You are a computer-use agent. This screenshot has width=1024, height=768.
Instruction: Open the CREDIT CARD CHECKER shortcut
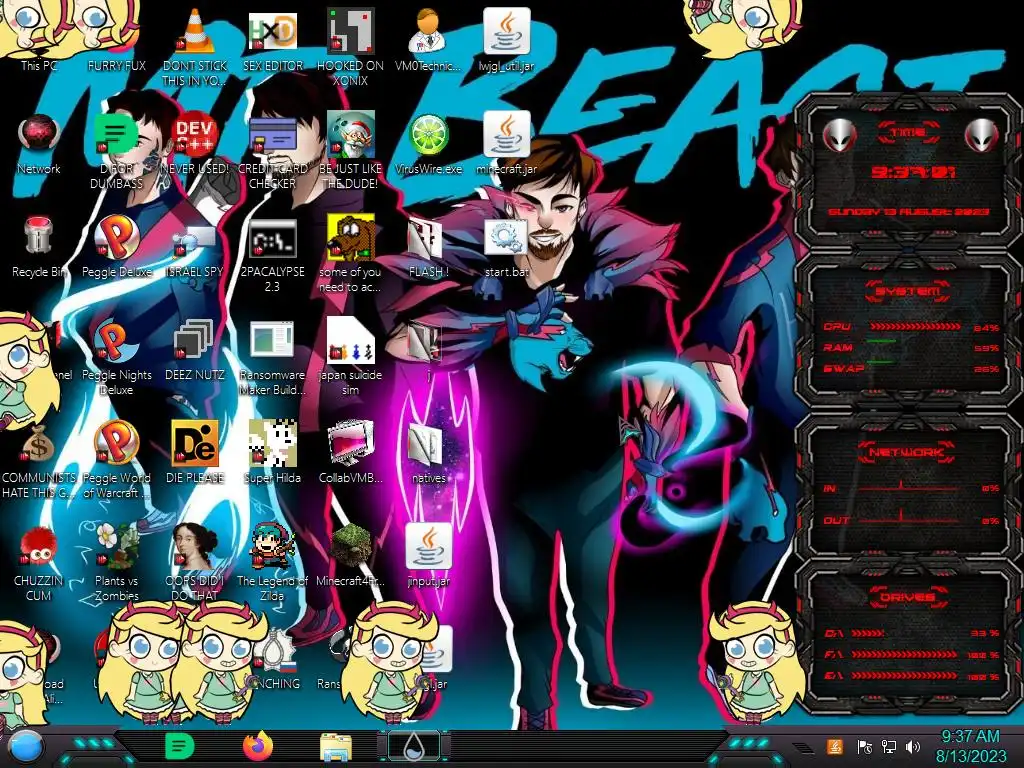pyautogui.click(x=272, y=135)
